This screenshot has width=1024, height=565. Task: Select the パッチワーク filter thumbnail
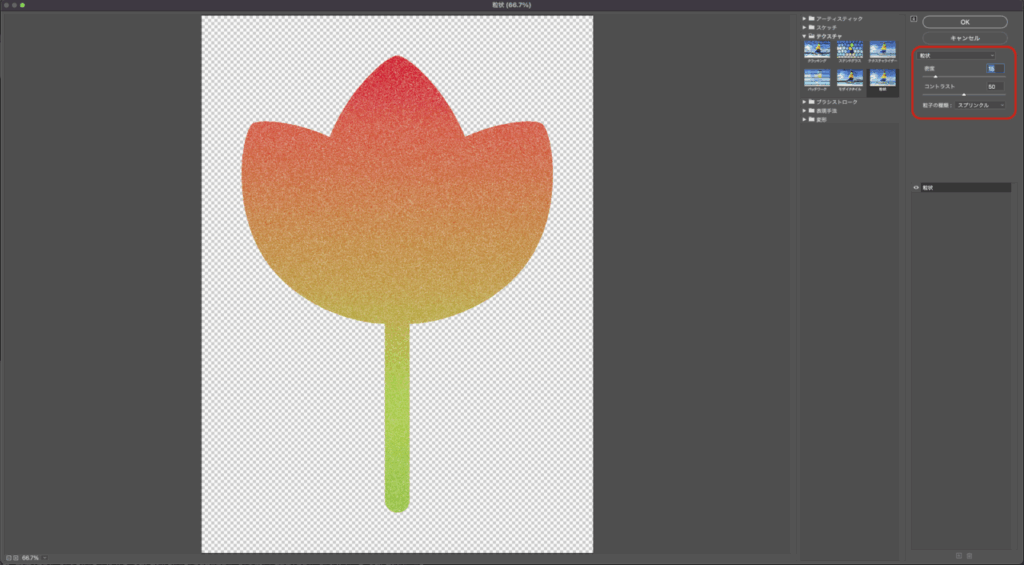click(x=816, y=78)
